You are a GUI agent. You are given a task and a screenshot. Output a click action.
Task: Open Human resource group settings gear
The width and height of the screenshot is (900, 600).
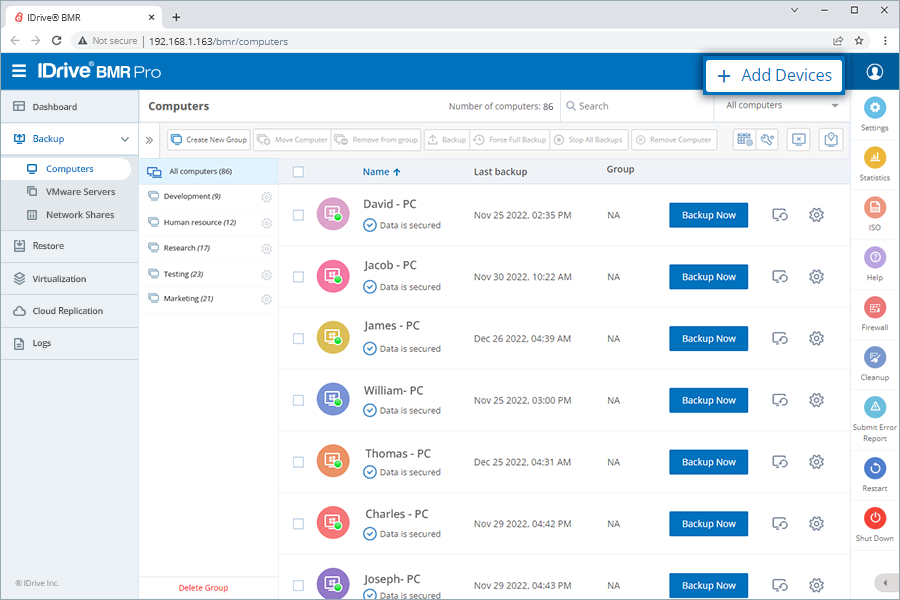click(266, 223)
